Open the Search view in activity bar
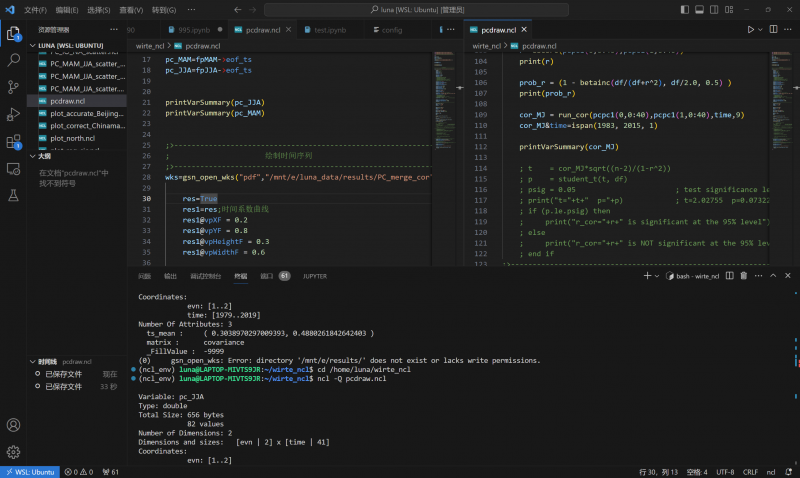 14,60
